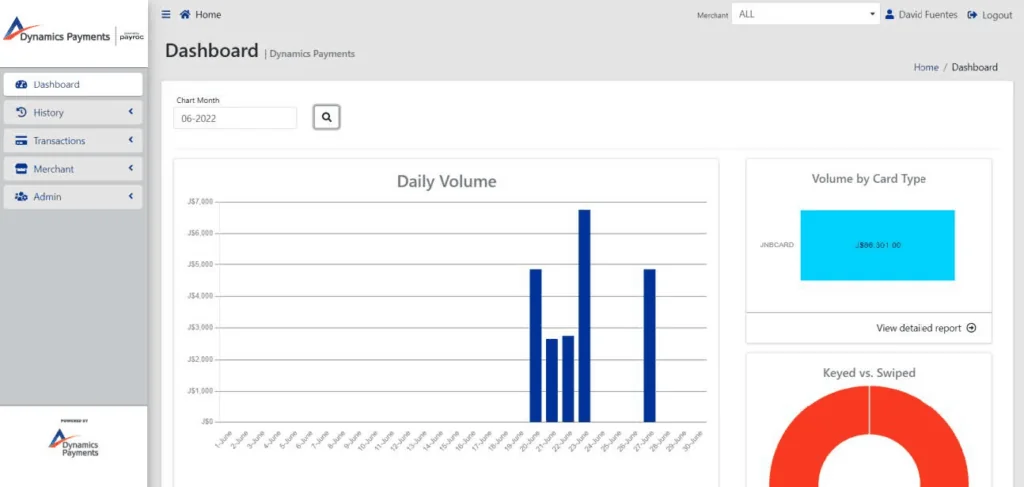The width and height of the screenshot is (1024, 487).
Task: Select Dashboard in the sidebar
Action: click(x=72, y=84)
